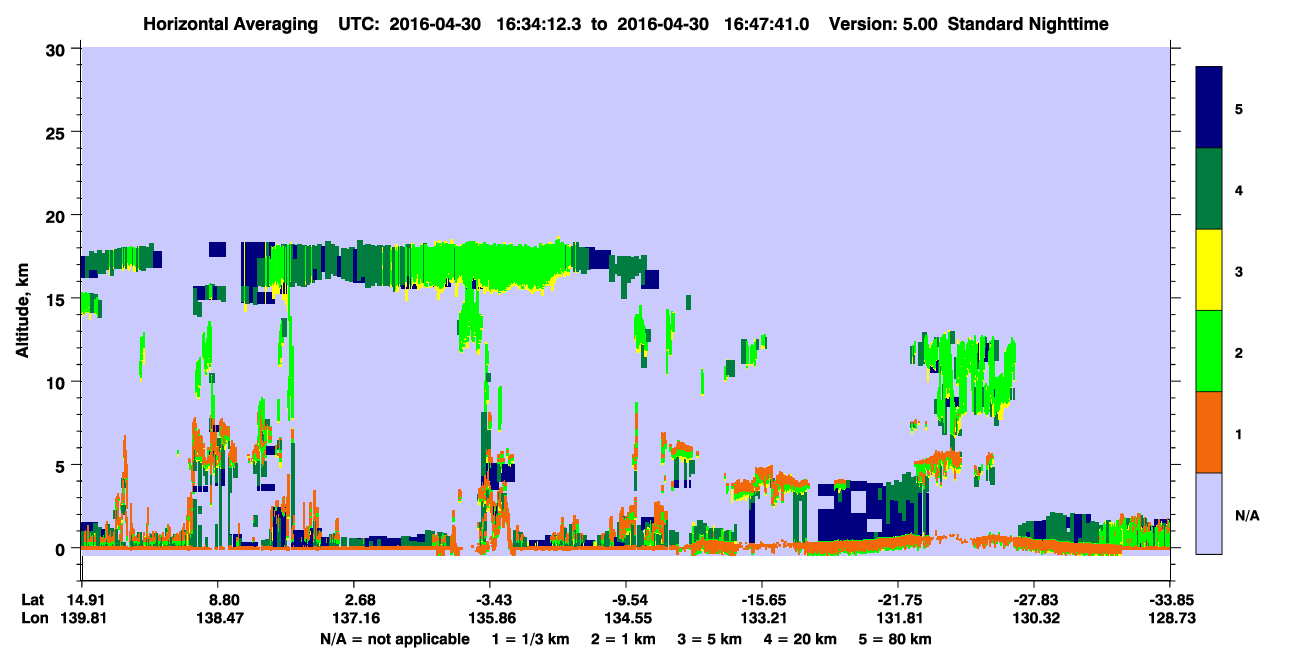Image resolution: width=1300 pixels, height=667 pixels.
Task: Click the longitude value 137.16
Action: (x=354, y=618)
